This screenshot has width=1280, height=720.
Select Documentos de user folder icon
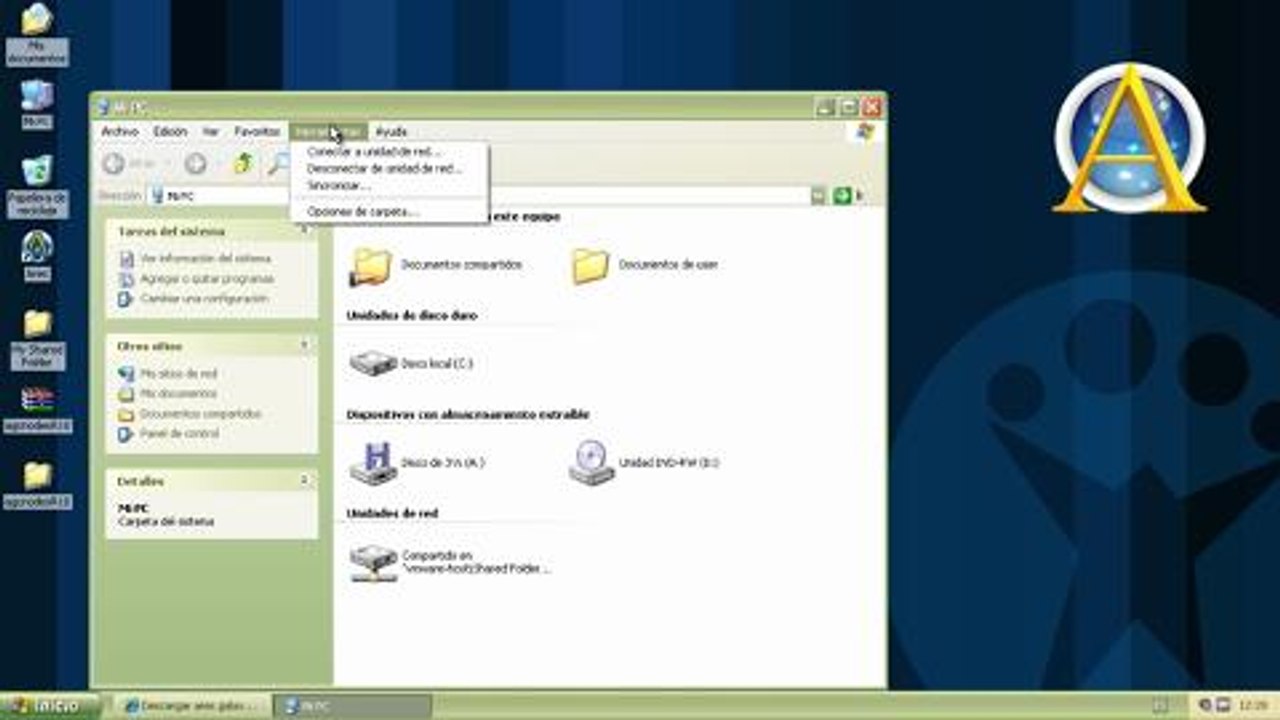click(590, 266)
